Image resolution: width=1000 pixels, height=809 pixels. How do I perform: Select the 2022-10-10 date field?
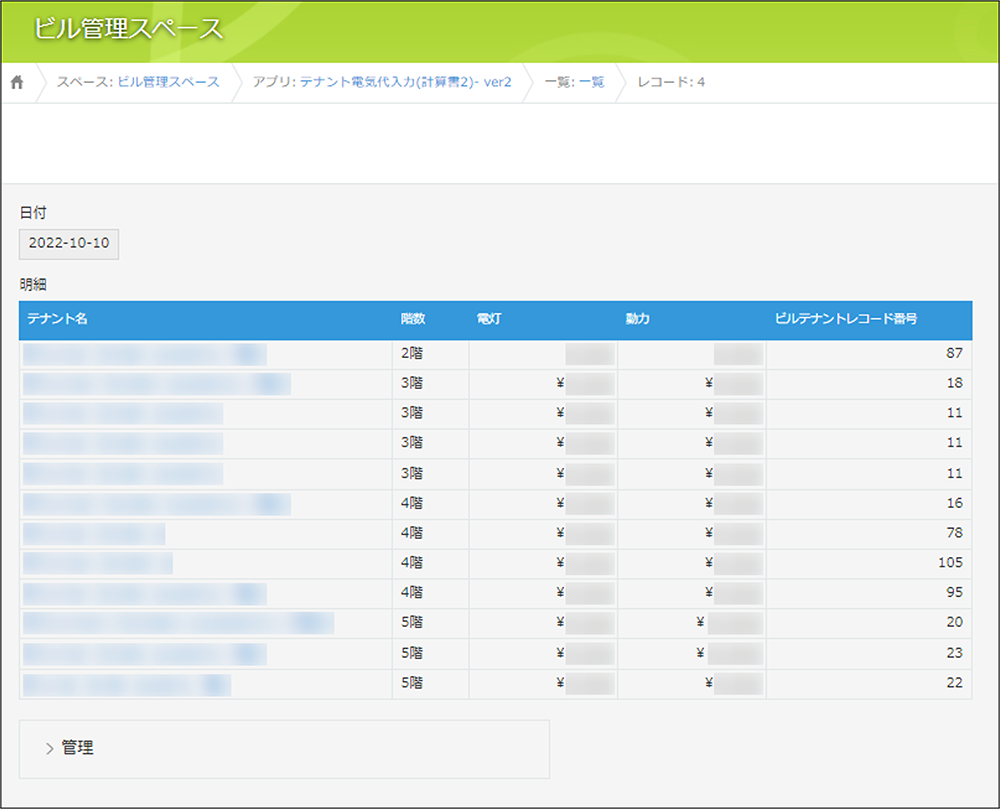[69, 243]
